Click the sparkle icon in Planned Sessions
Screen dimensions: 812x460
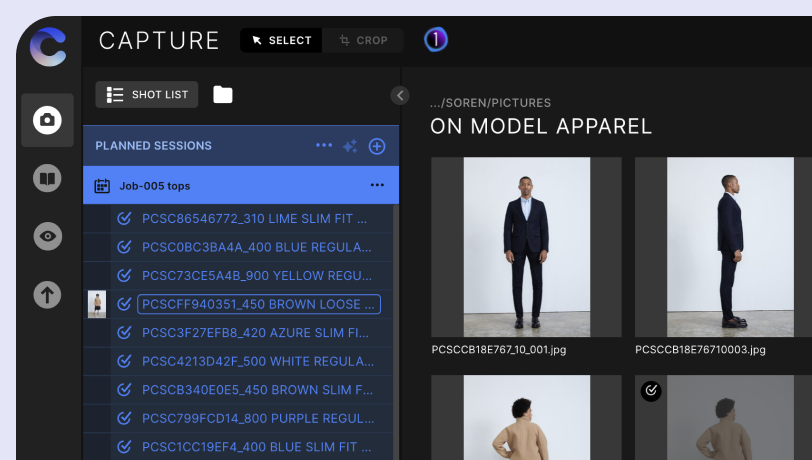coord(350,146)
